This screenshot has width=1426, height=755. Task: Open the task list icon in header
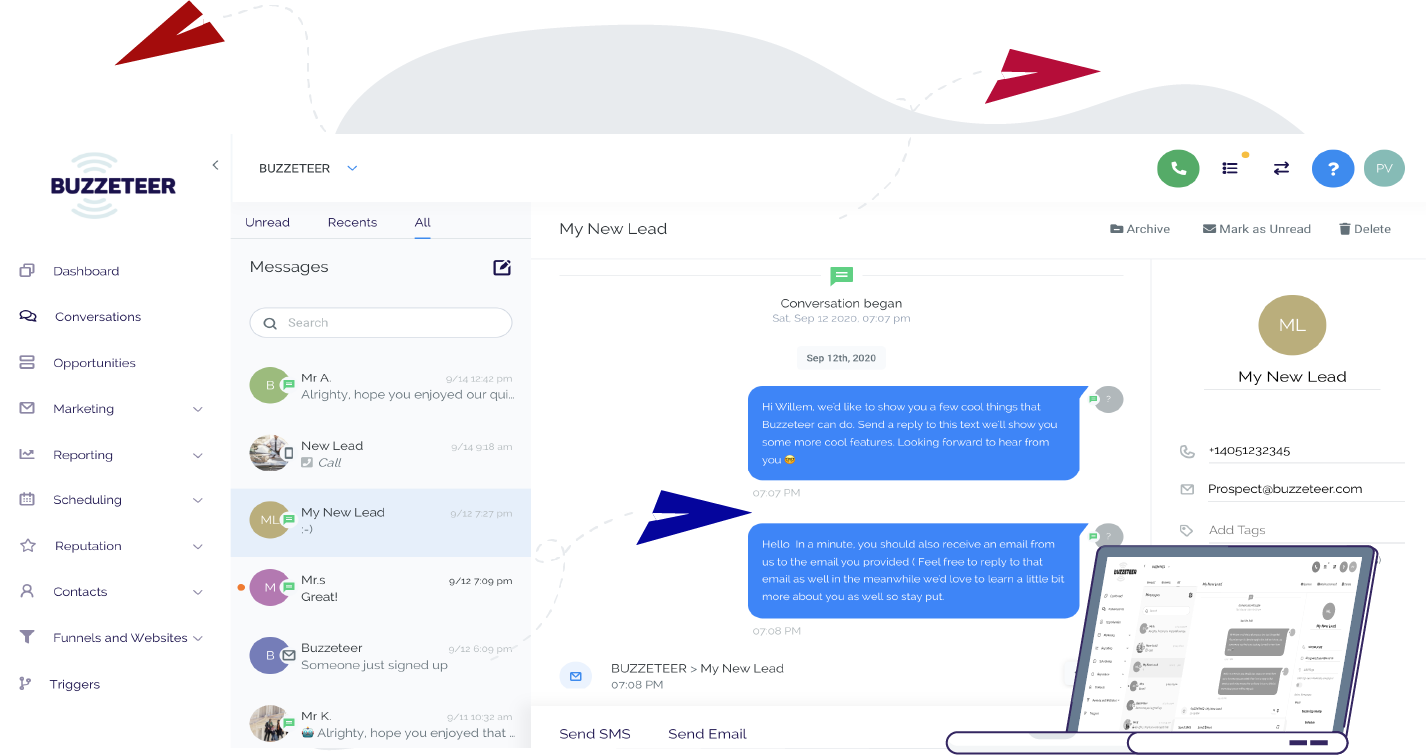pos(1230,168)
